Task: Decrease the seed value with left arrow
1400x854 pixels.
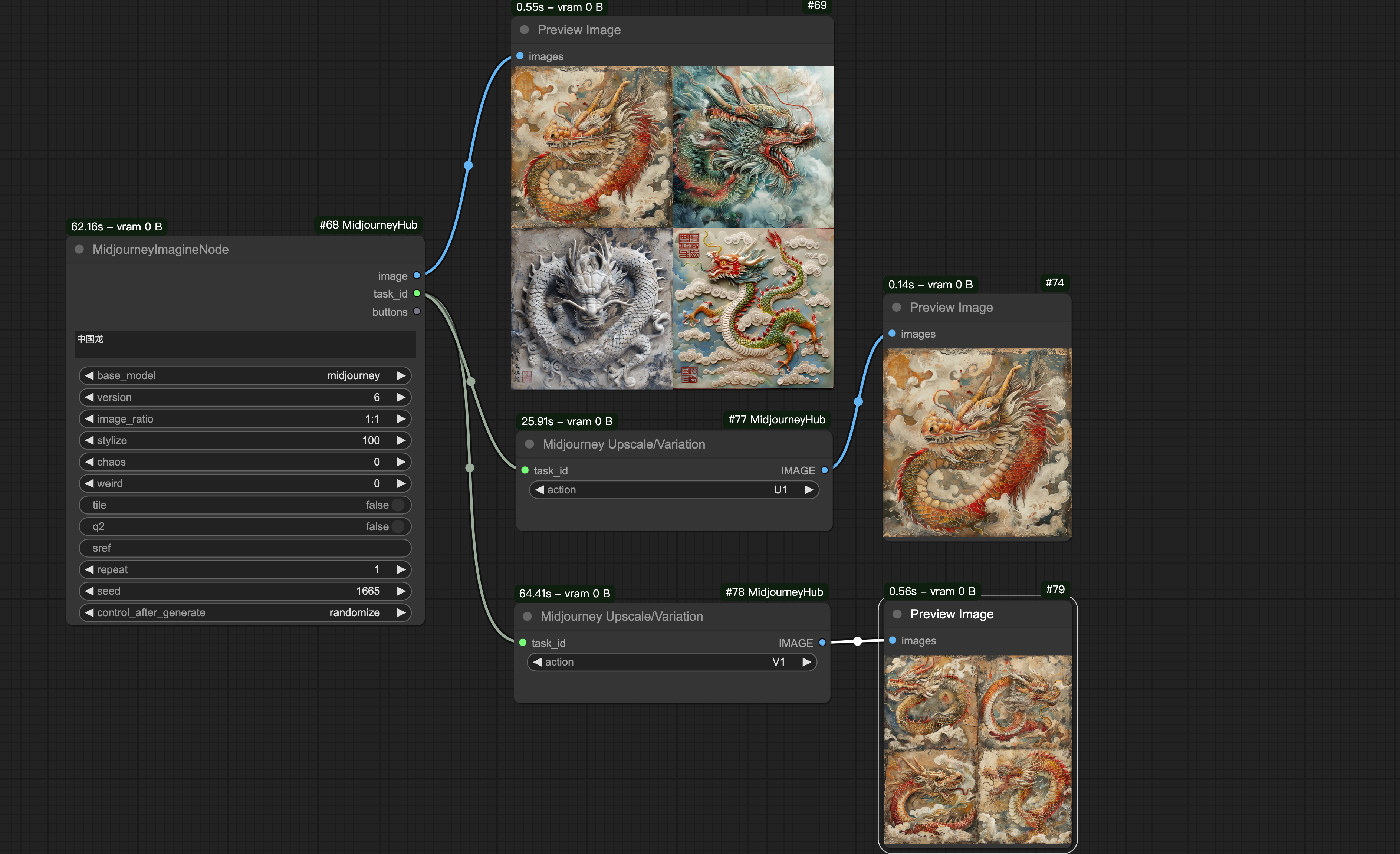Action: tap(89, 591)
